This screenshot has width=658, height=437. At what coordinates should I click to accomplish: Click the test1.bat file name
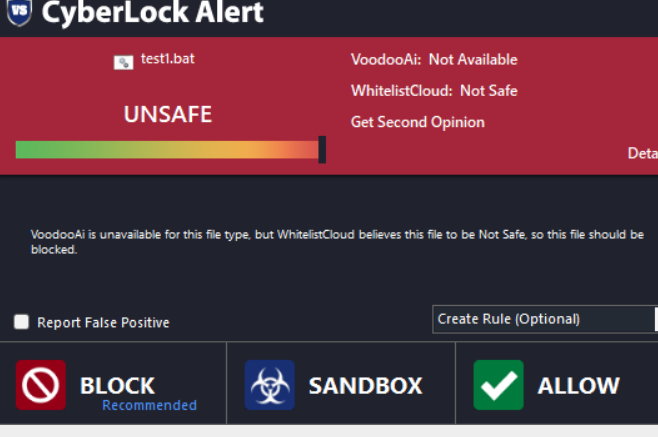click(x=167, y=59)
